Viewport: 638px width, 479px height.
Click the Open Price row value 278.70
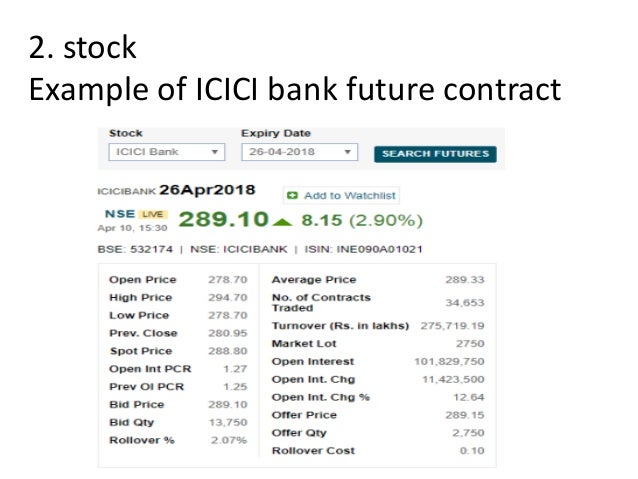coord(227,280)
